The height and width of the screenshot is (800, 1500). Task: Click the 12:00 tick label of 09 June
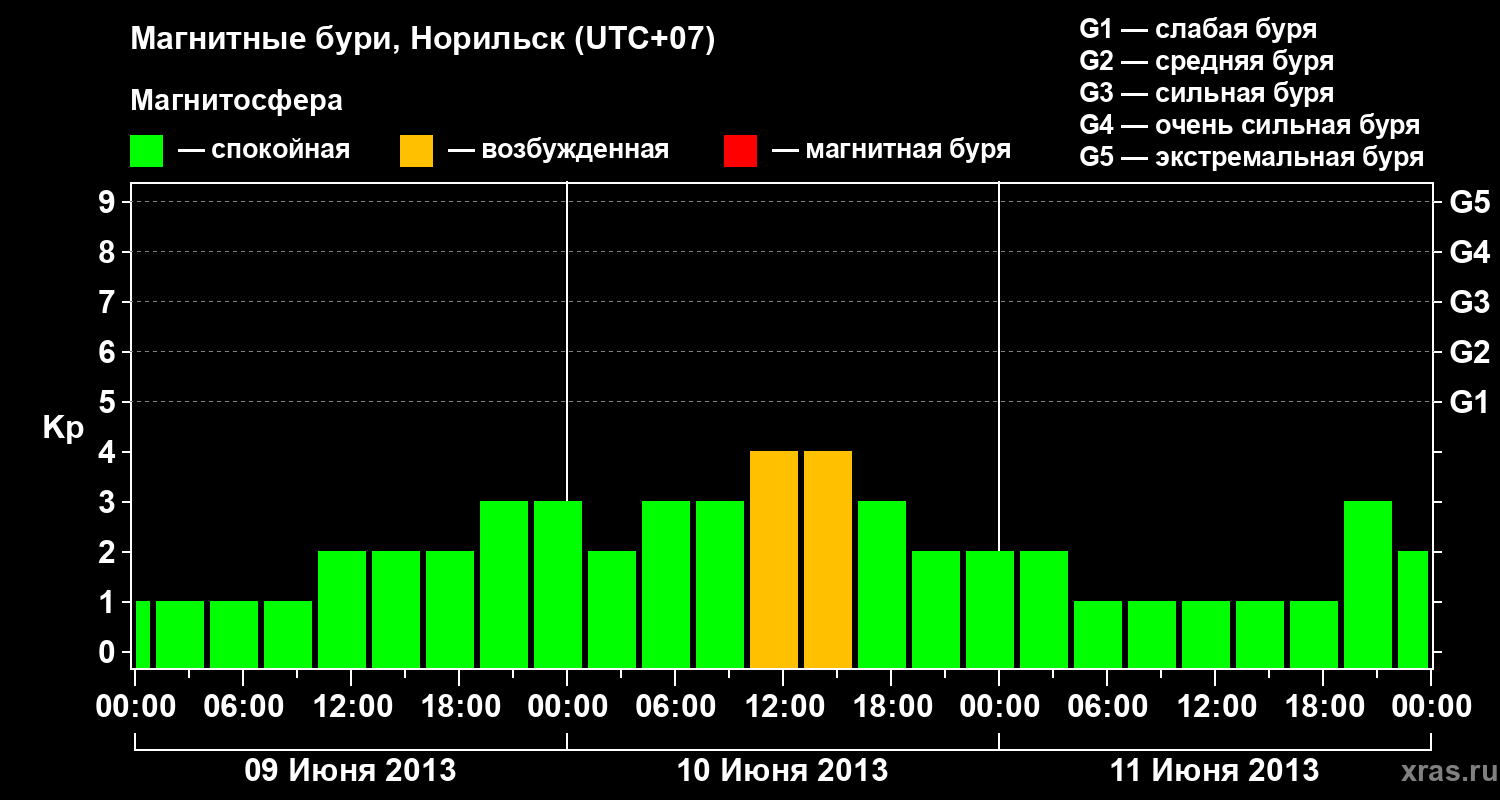click(x=351, y=706)
